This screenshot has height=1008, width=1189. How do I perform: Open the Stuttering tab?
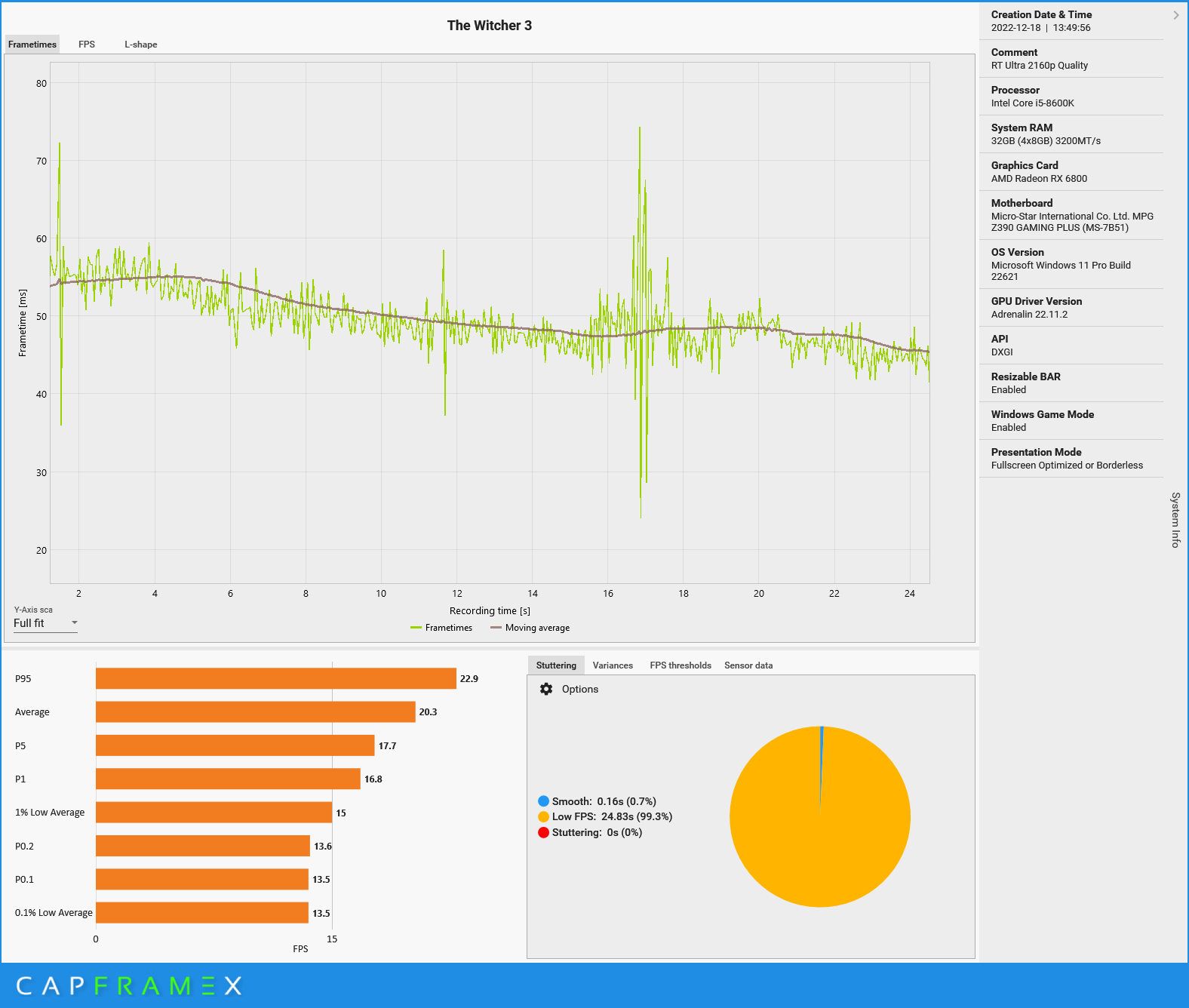(x=556, y=665)
